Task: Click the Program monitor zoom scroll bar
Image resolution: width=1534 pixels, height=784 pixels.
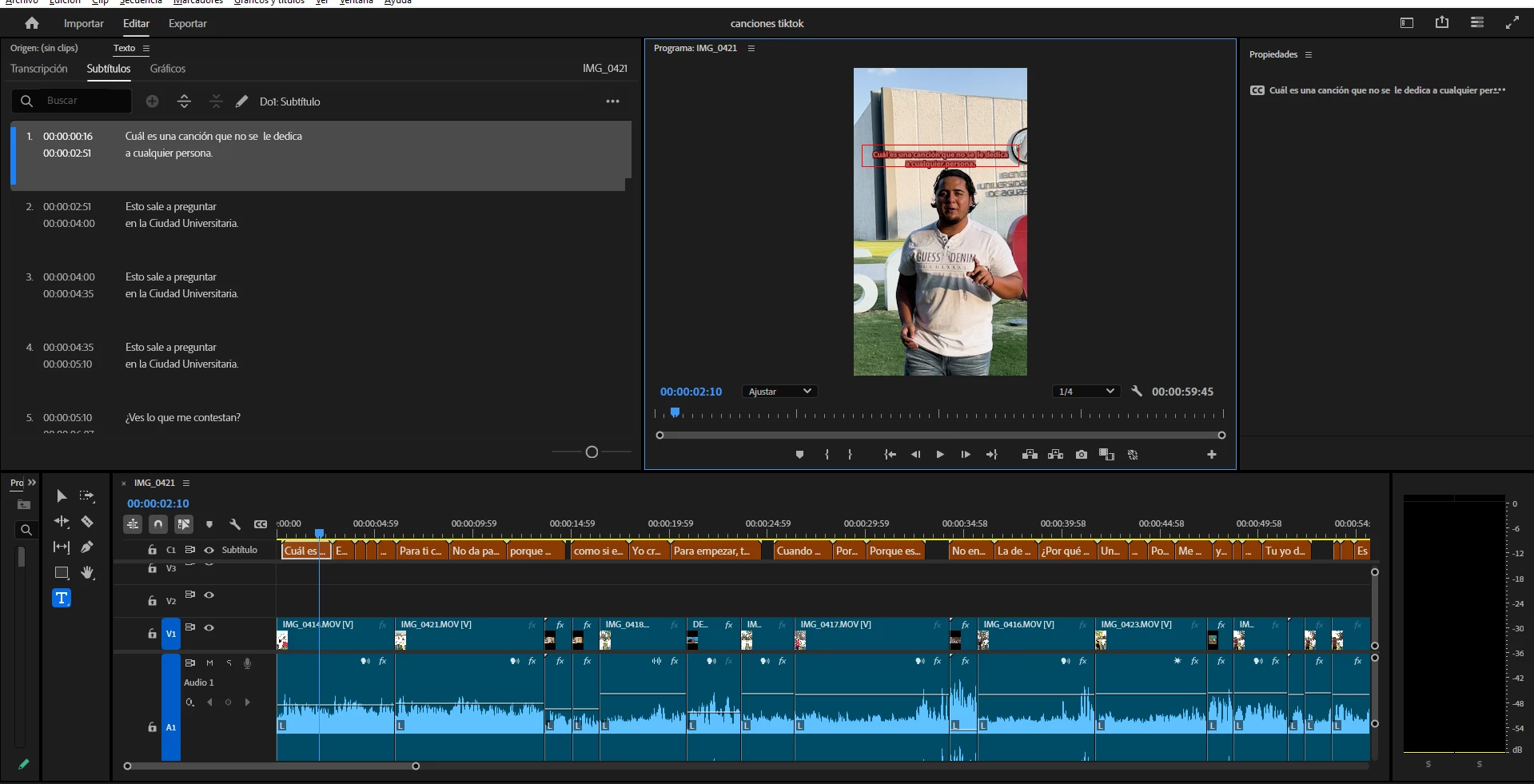Action: (x=940, y=436)
